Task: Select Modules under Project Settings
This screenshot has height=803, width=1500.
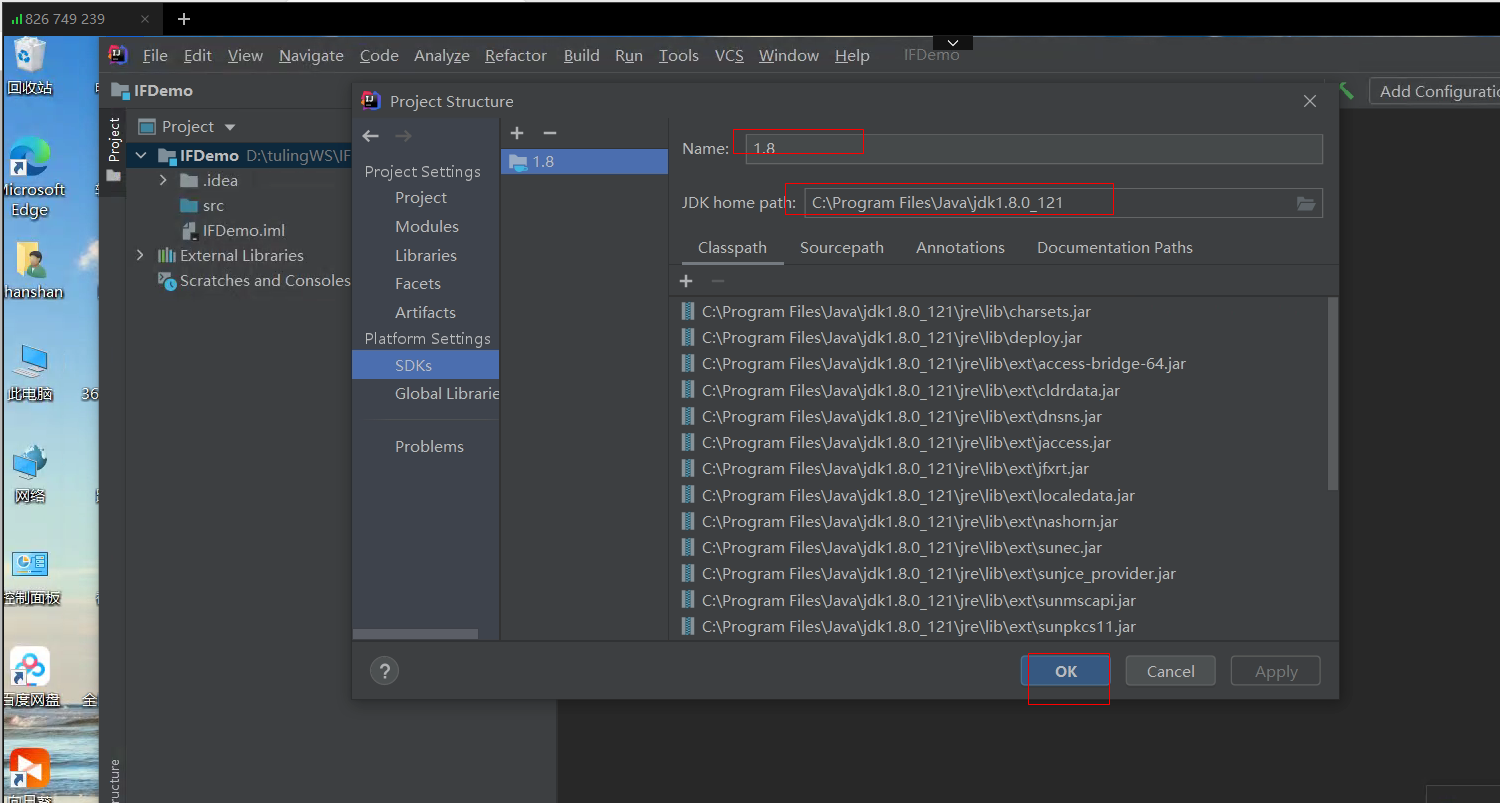Action: coord(427,227)
